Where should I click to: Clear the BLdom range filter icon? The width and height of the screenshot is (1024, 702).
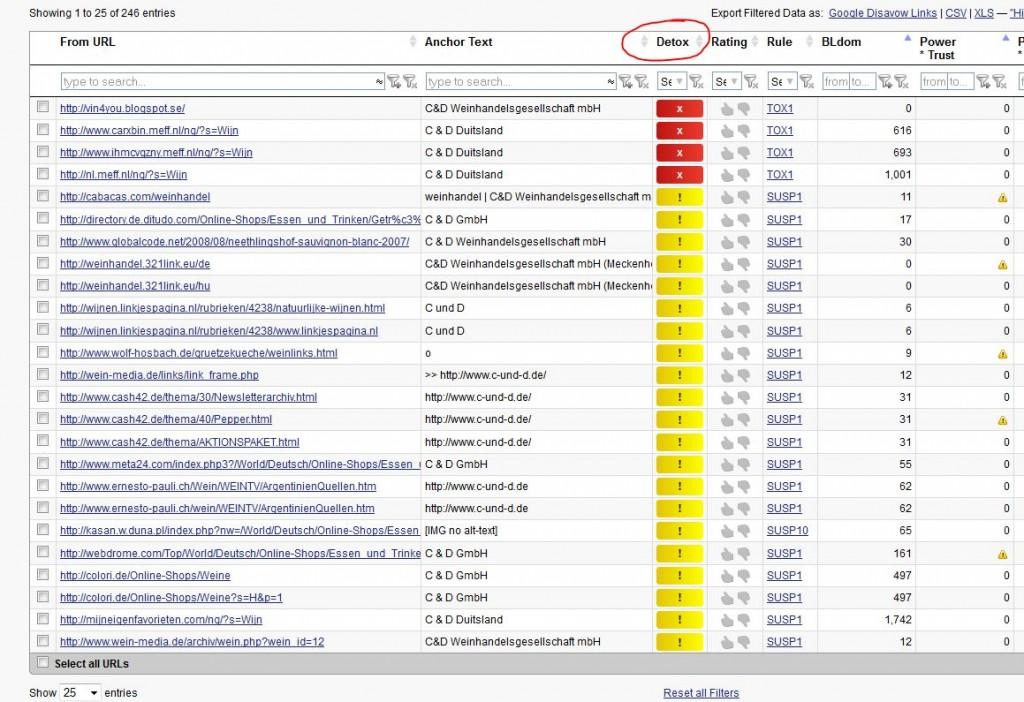(901, 82)
